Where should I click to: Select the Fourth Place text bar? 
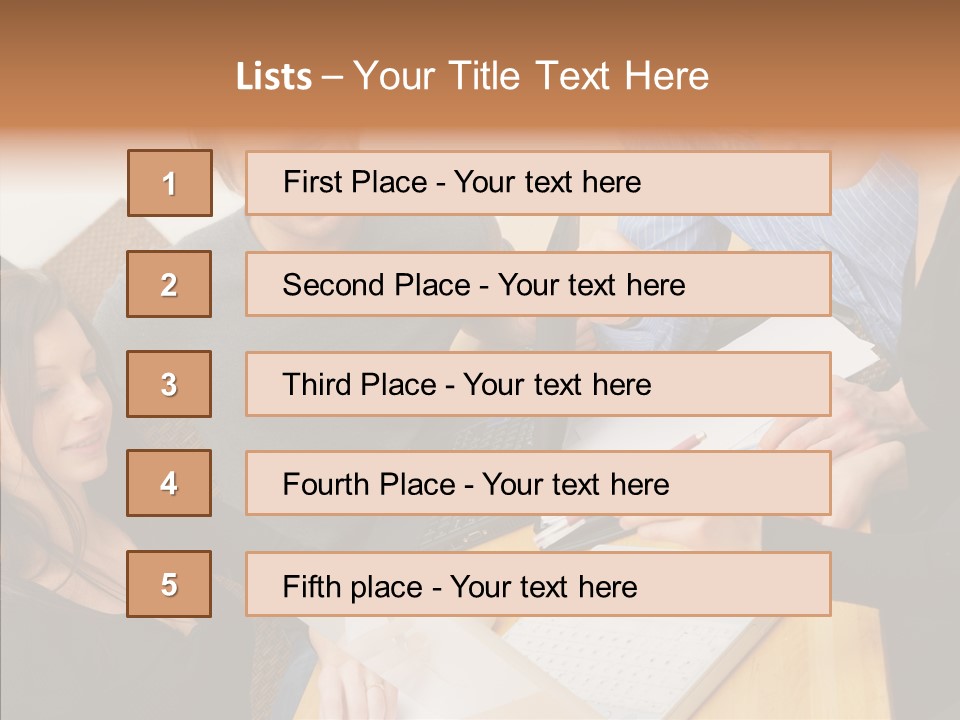pos(538,484)
